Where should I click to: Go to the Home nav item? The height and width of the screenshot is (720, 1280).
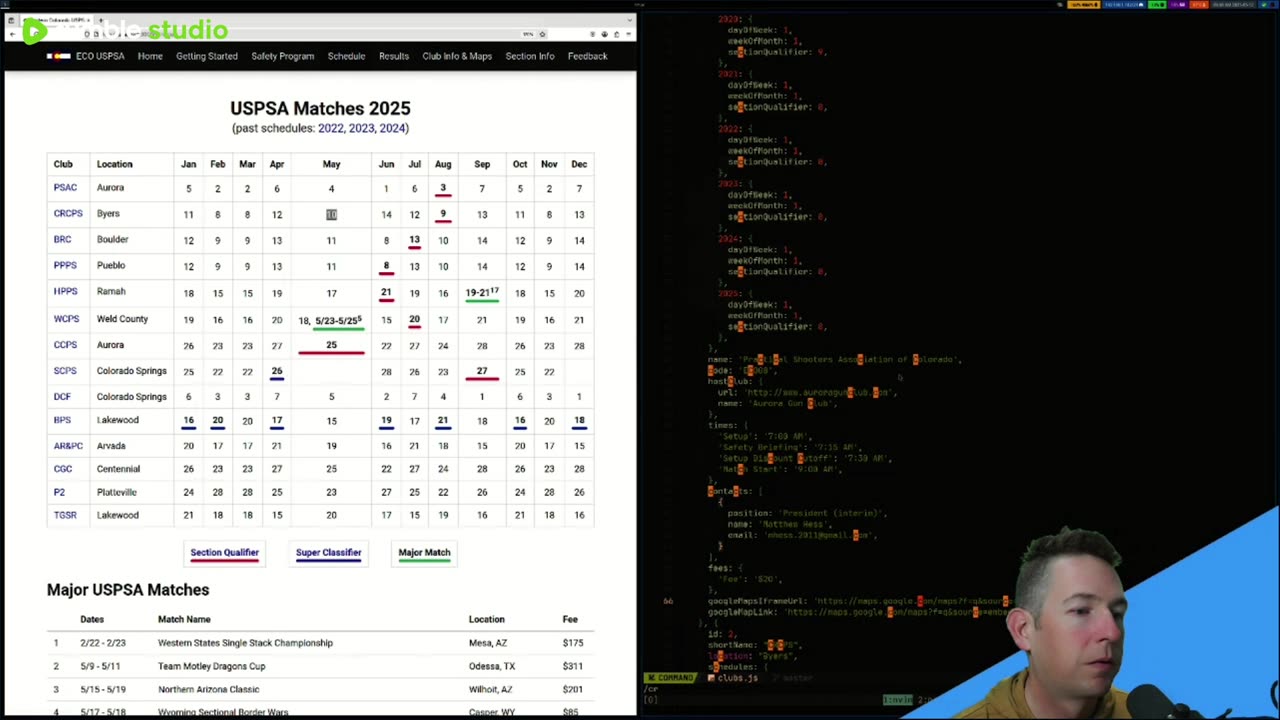(x=150, y=56)
